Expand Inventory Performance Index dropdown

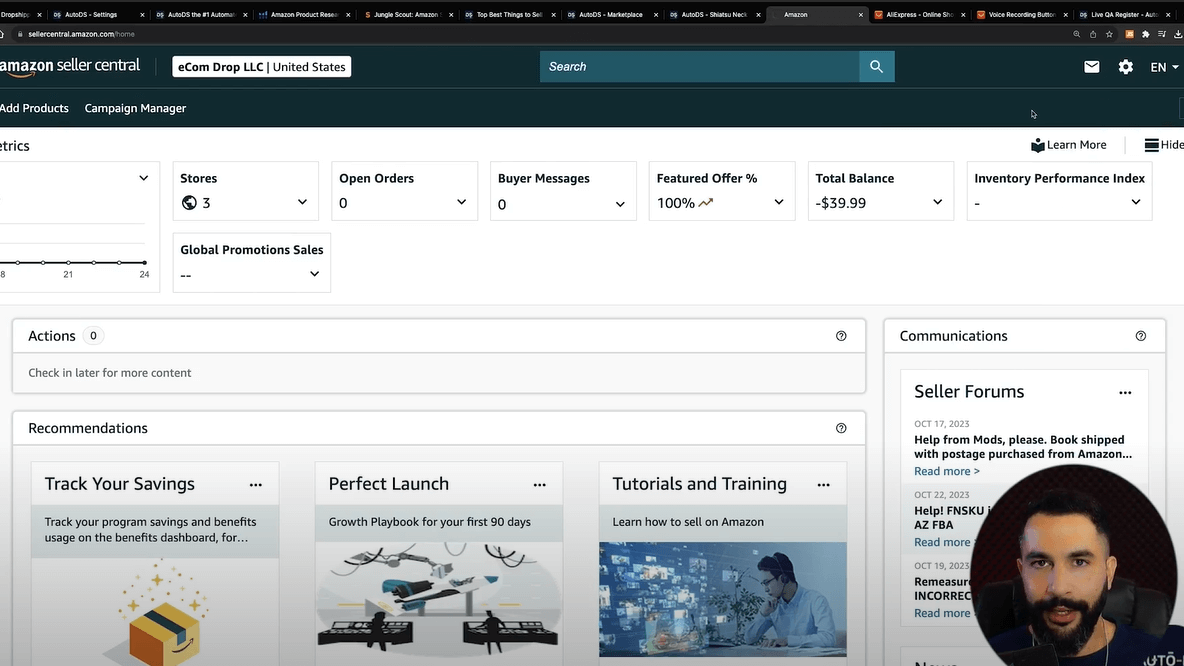(1136, 202)
